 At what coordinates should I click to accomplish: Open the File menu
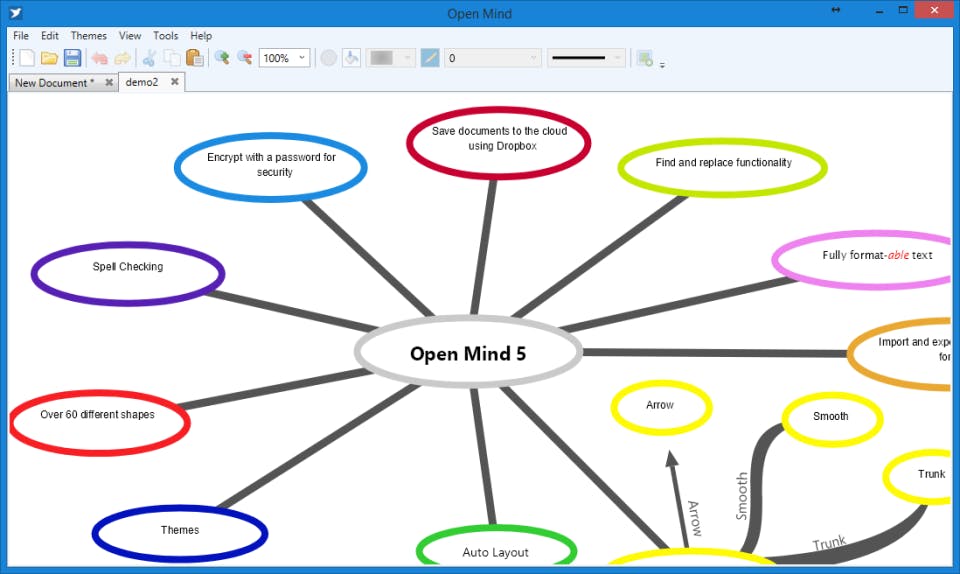pos(21,35)
